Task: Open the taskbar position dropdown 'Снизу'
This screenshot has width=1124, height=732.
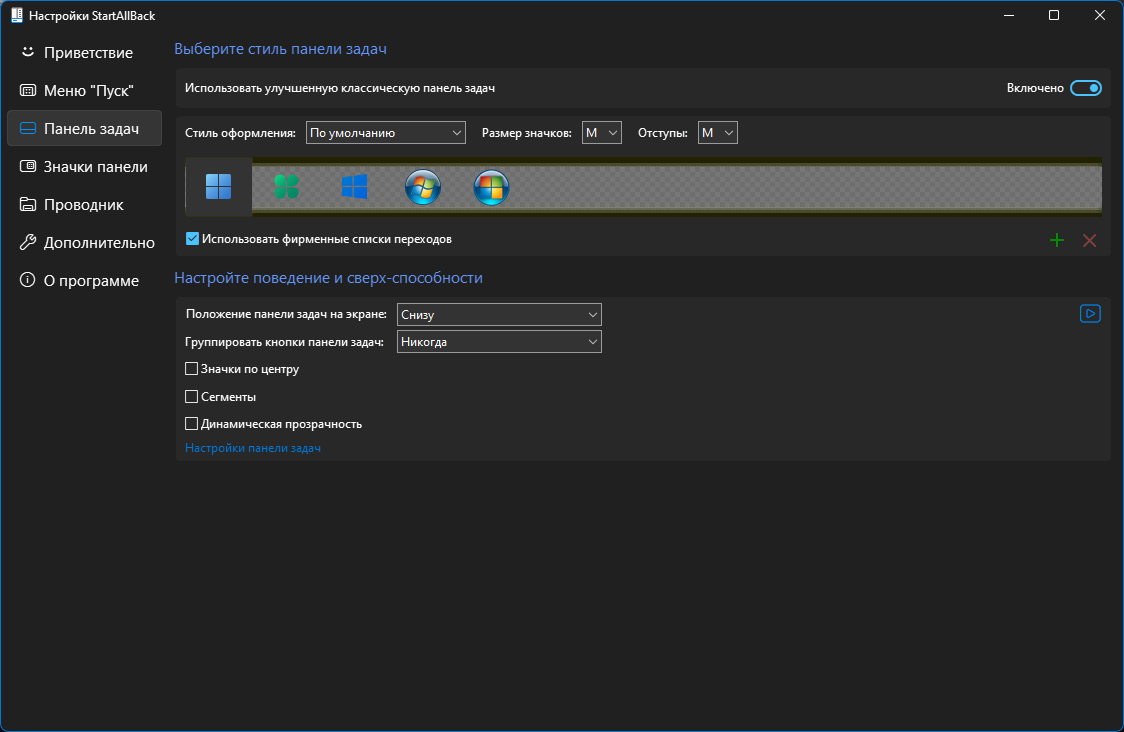Action: pyautogui.click(x=499, y=314)
